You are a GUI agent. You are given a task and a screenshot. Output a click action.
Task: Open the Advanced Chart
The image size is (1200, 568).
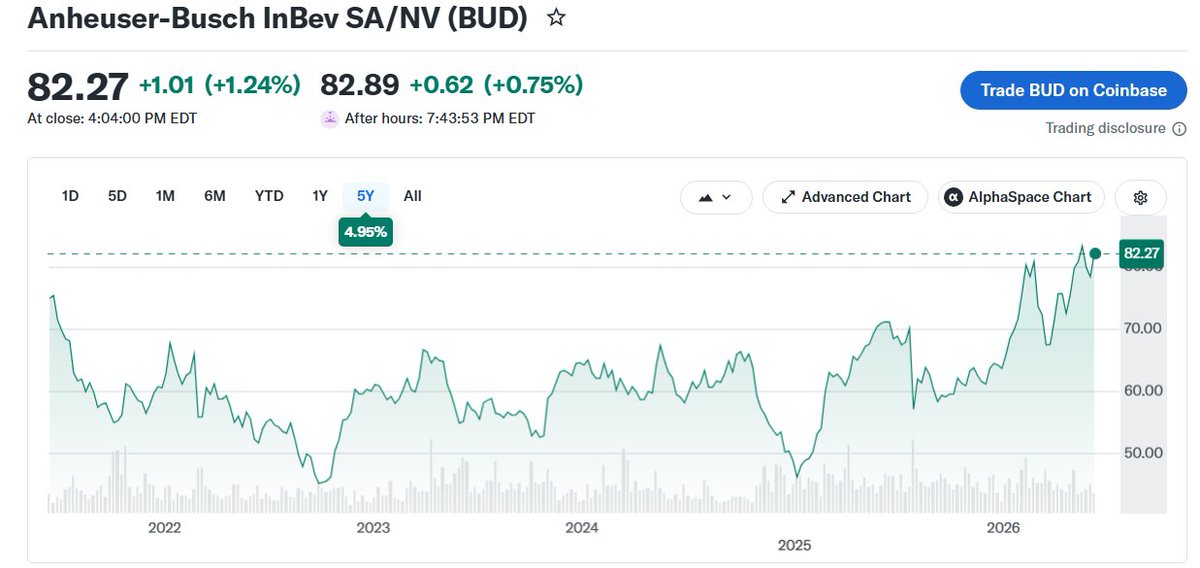pyautogui.click(x=846, y=197)
